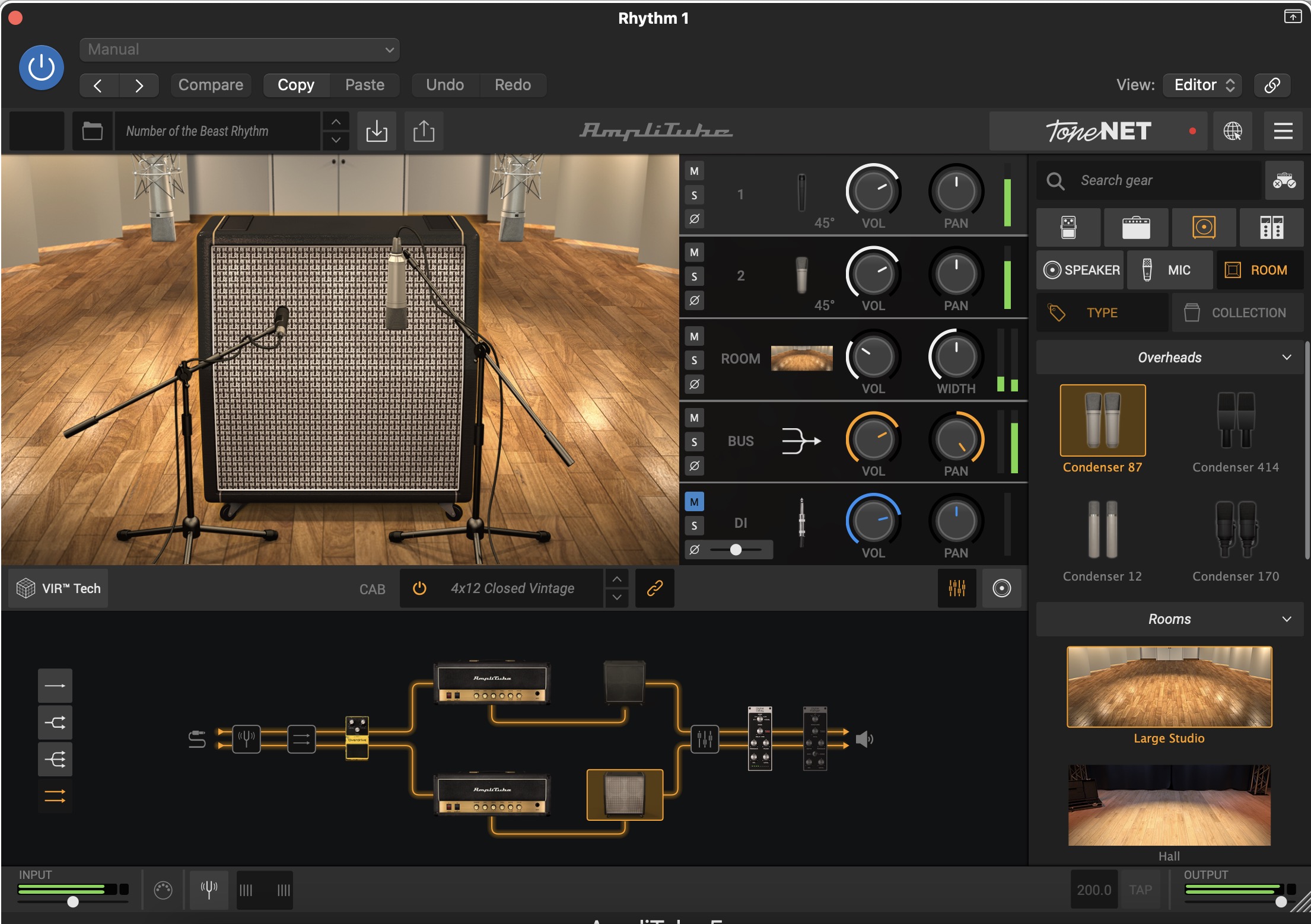
Task: Click the custom shop cart icon
Action: point(1284,180)
